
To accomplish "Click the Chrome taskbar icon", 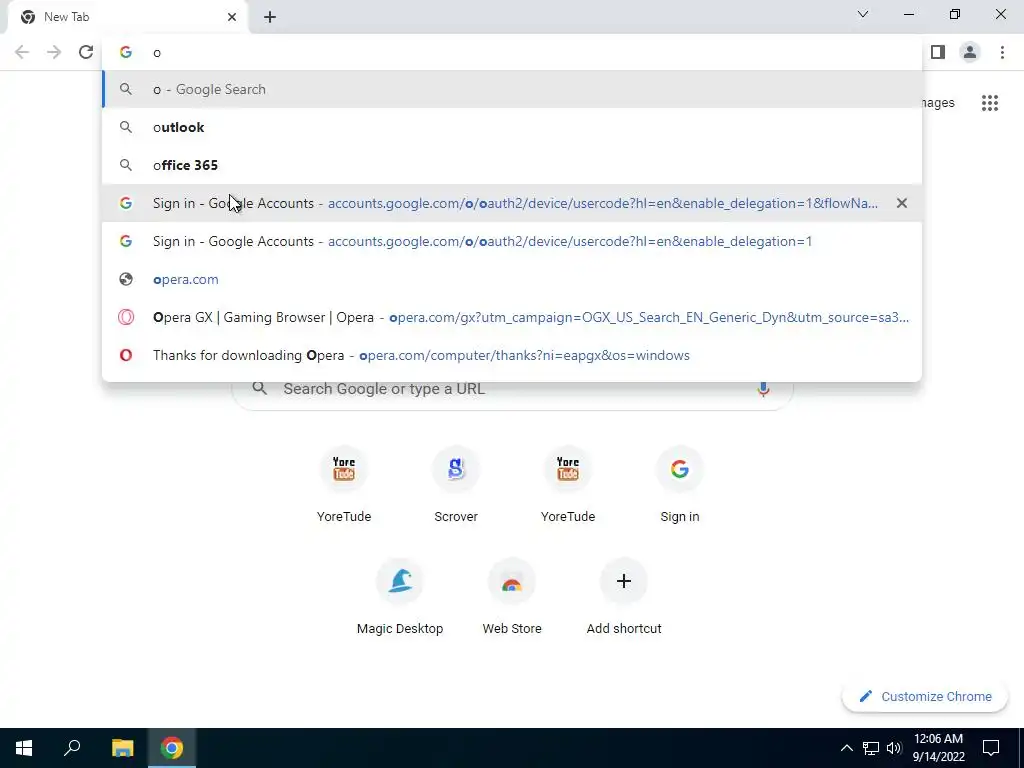I will pyautogui.click(x=172, y=748).
